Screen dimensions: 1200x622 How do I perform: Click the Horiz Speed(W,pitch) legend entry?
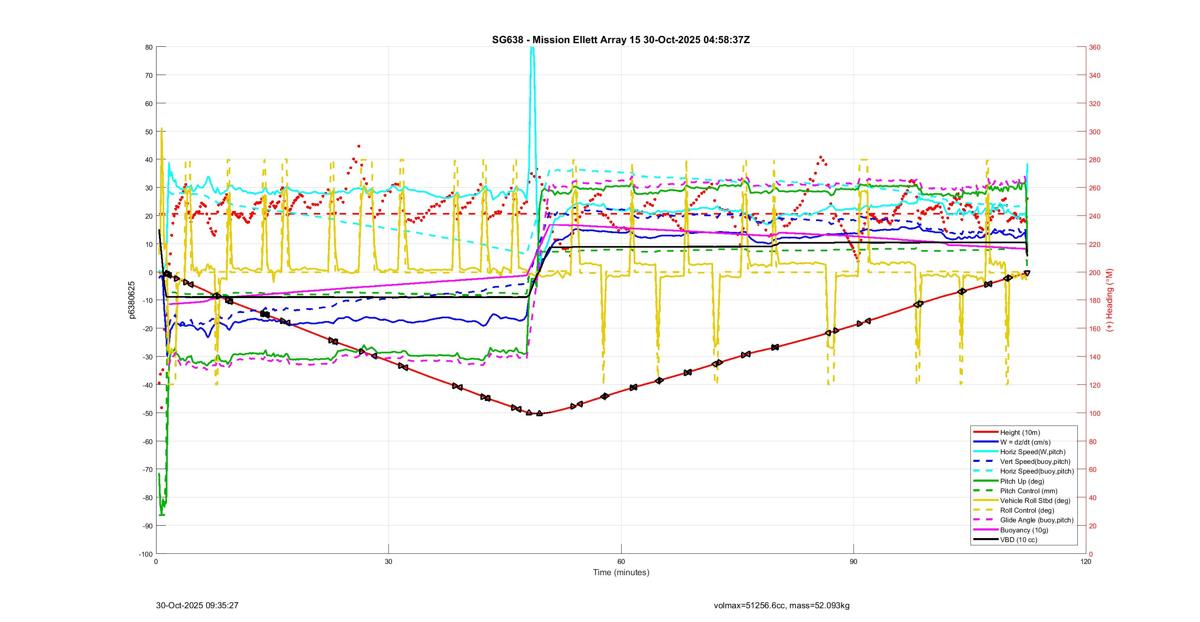(1028, 451)
